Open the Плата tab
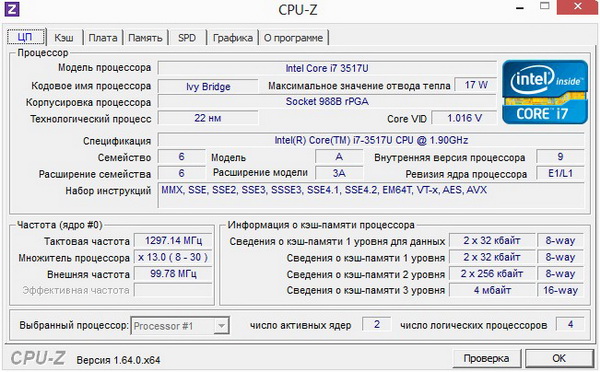600x372 pixels. point(103,38)
